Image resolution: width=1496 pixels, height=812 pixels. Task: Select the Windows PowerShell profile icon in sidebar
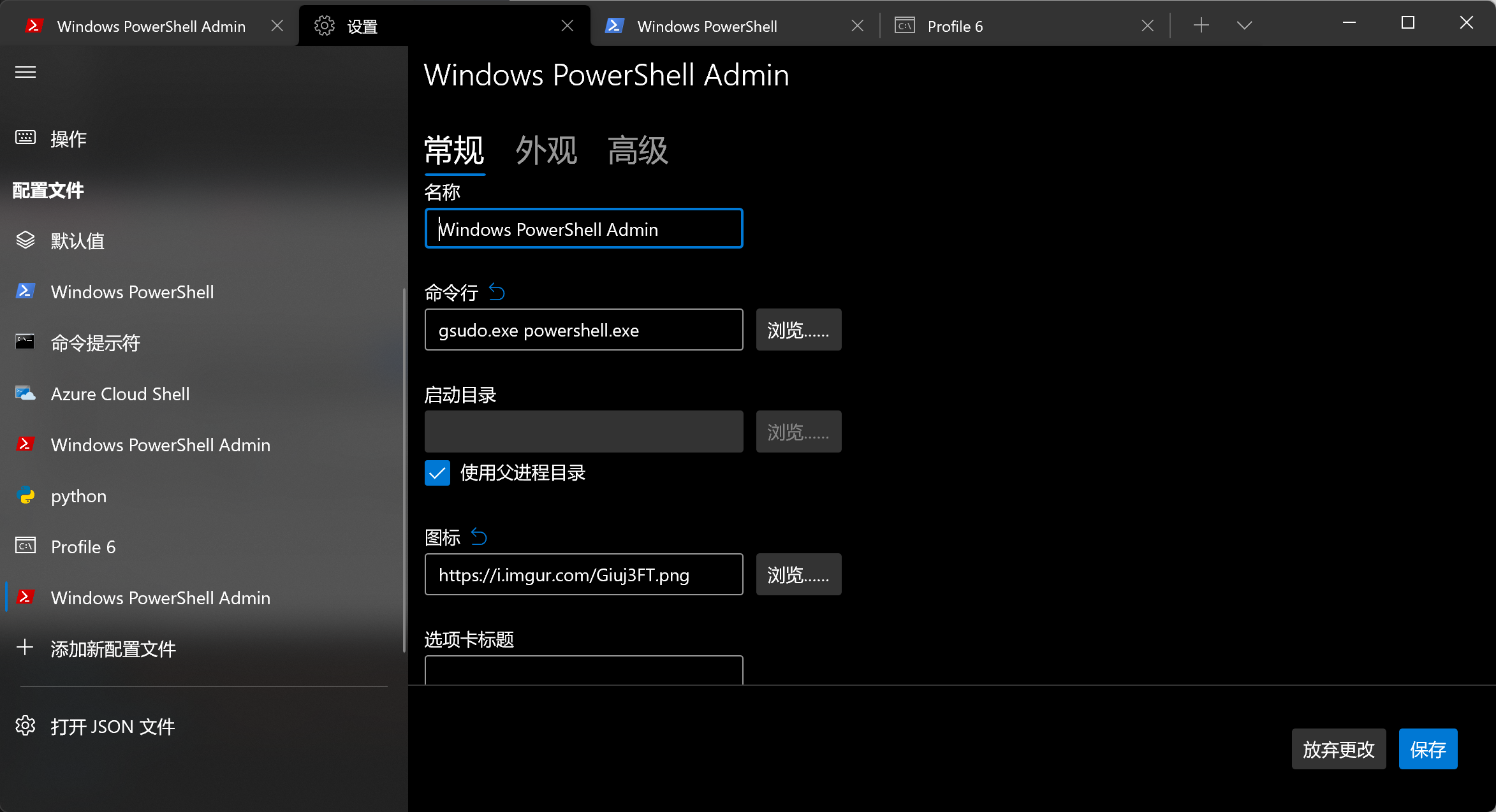[x=25, y=291]
